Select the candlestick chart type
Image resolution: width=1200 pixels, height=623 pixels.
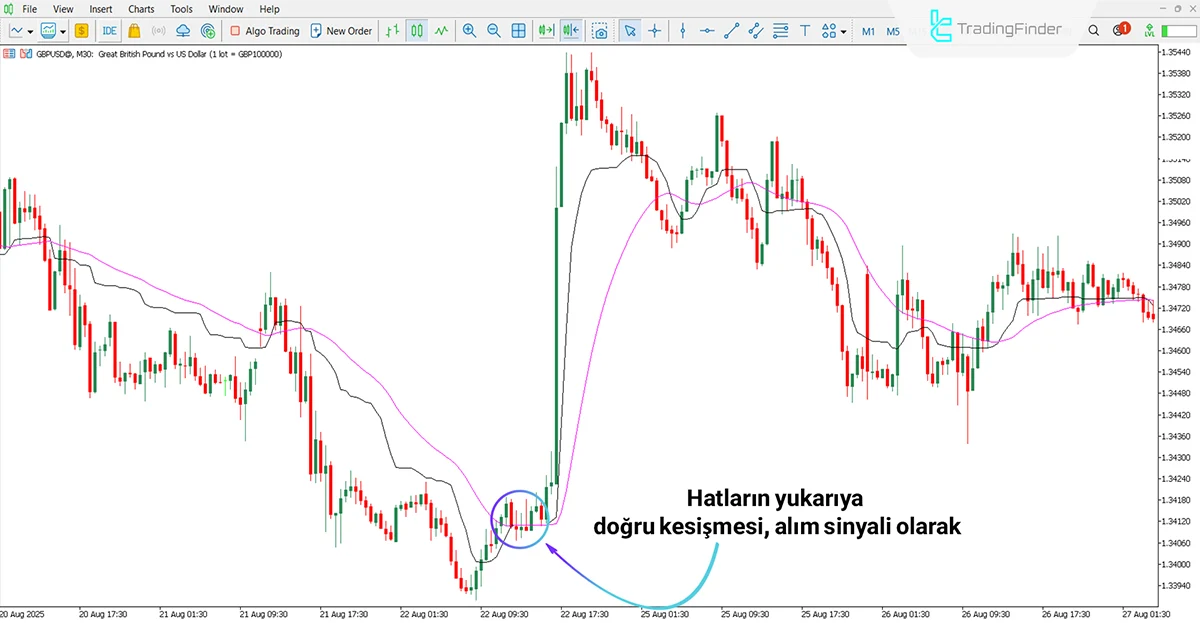point(417,31)
